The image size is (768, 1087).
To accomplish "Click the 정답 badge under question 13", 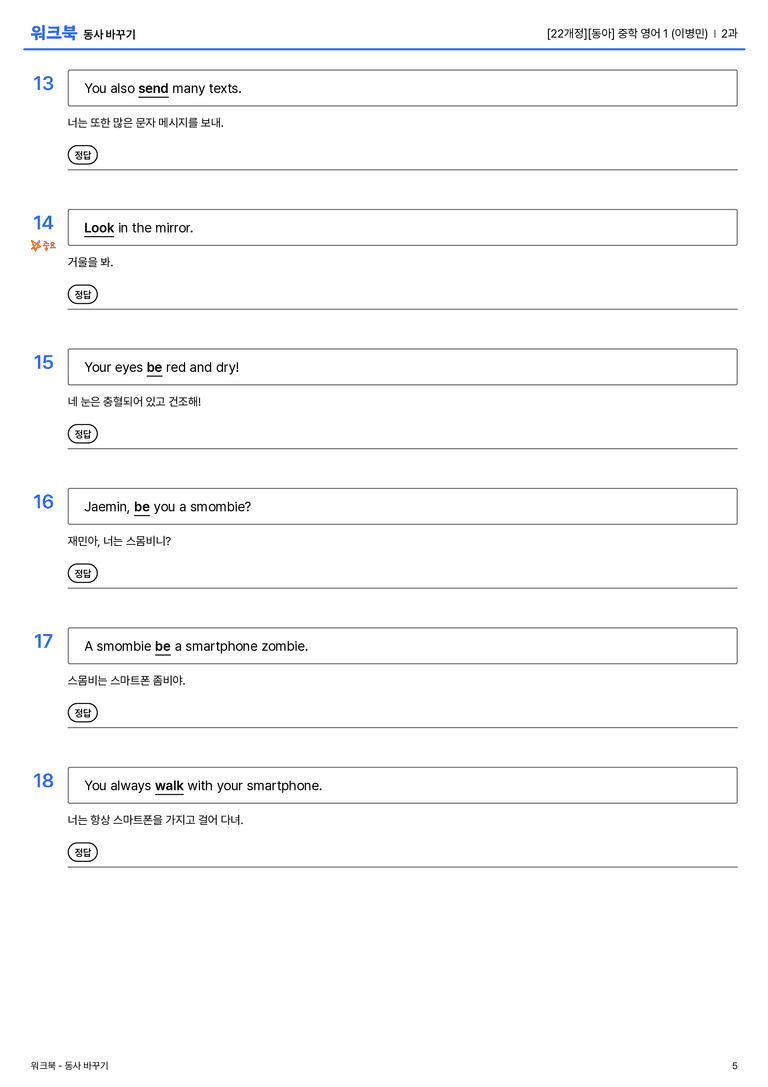I will point(82,155).
